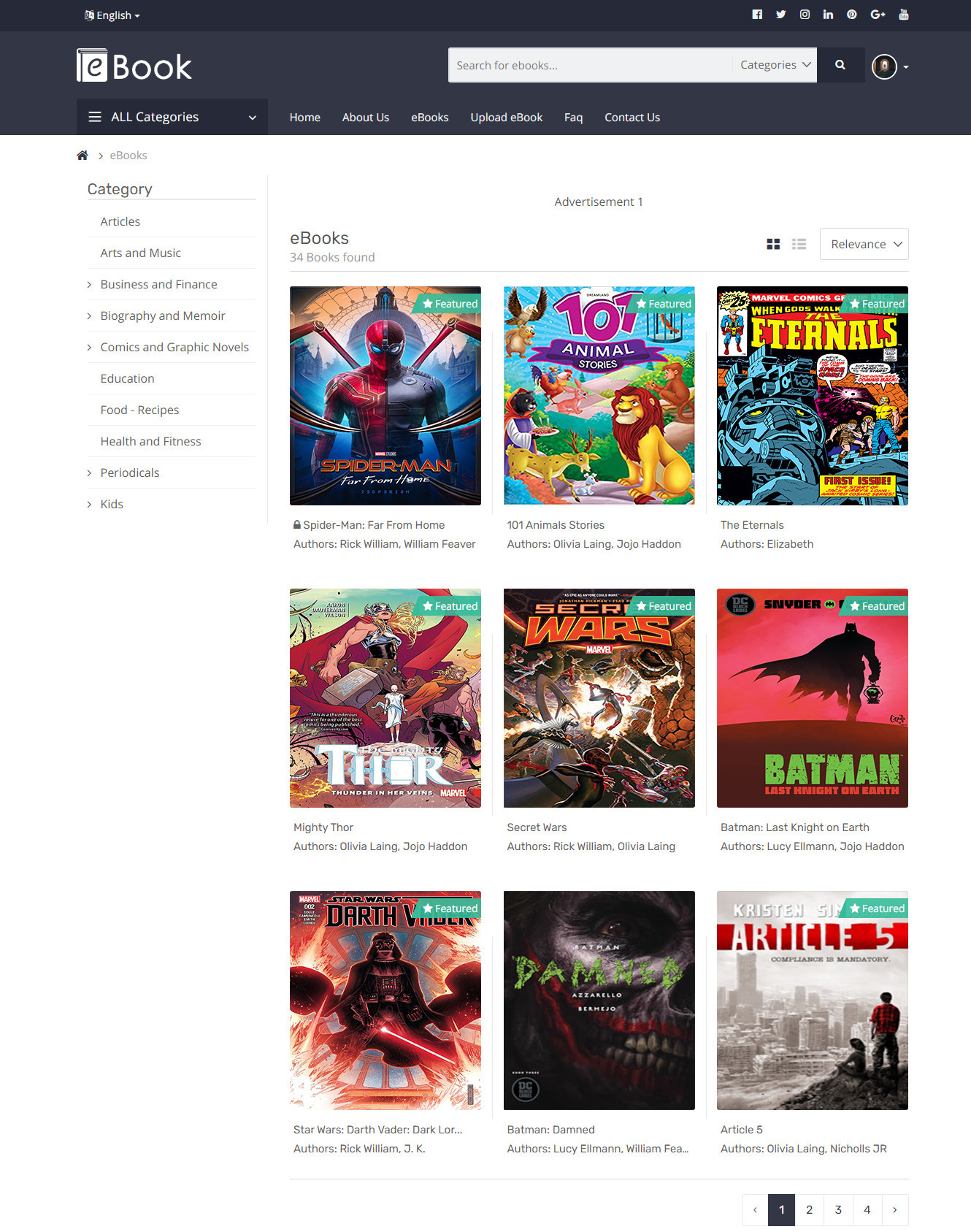The width and height of the screenshot is (971, 1232).
Task: Open the Twitter social icon
Action: click(780, 15)
